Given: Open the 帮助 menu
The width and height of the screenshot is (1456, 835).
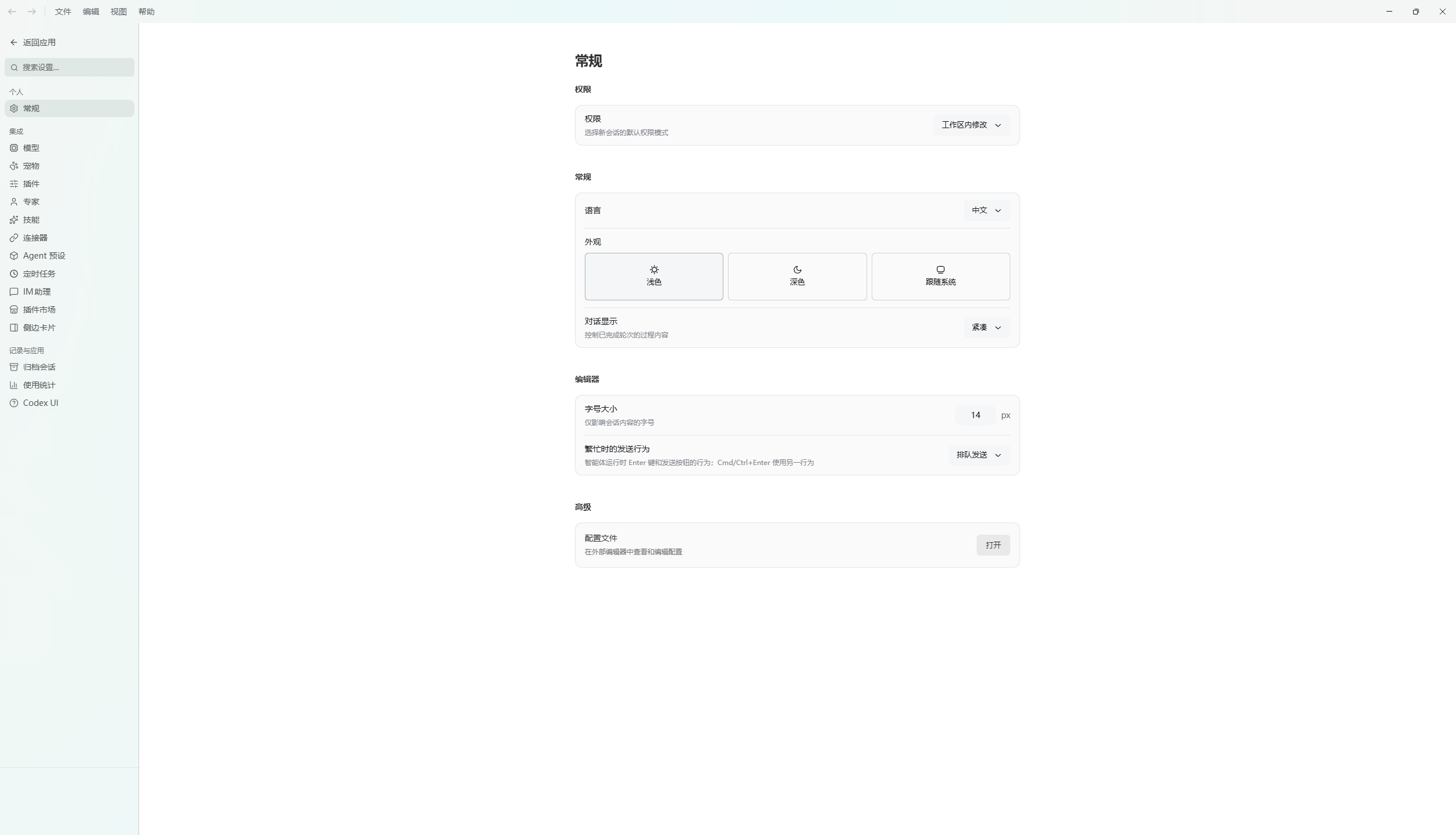Looking at the screenshot, I should tap(147, 12).
